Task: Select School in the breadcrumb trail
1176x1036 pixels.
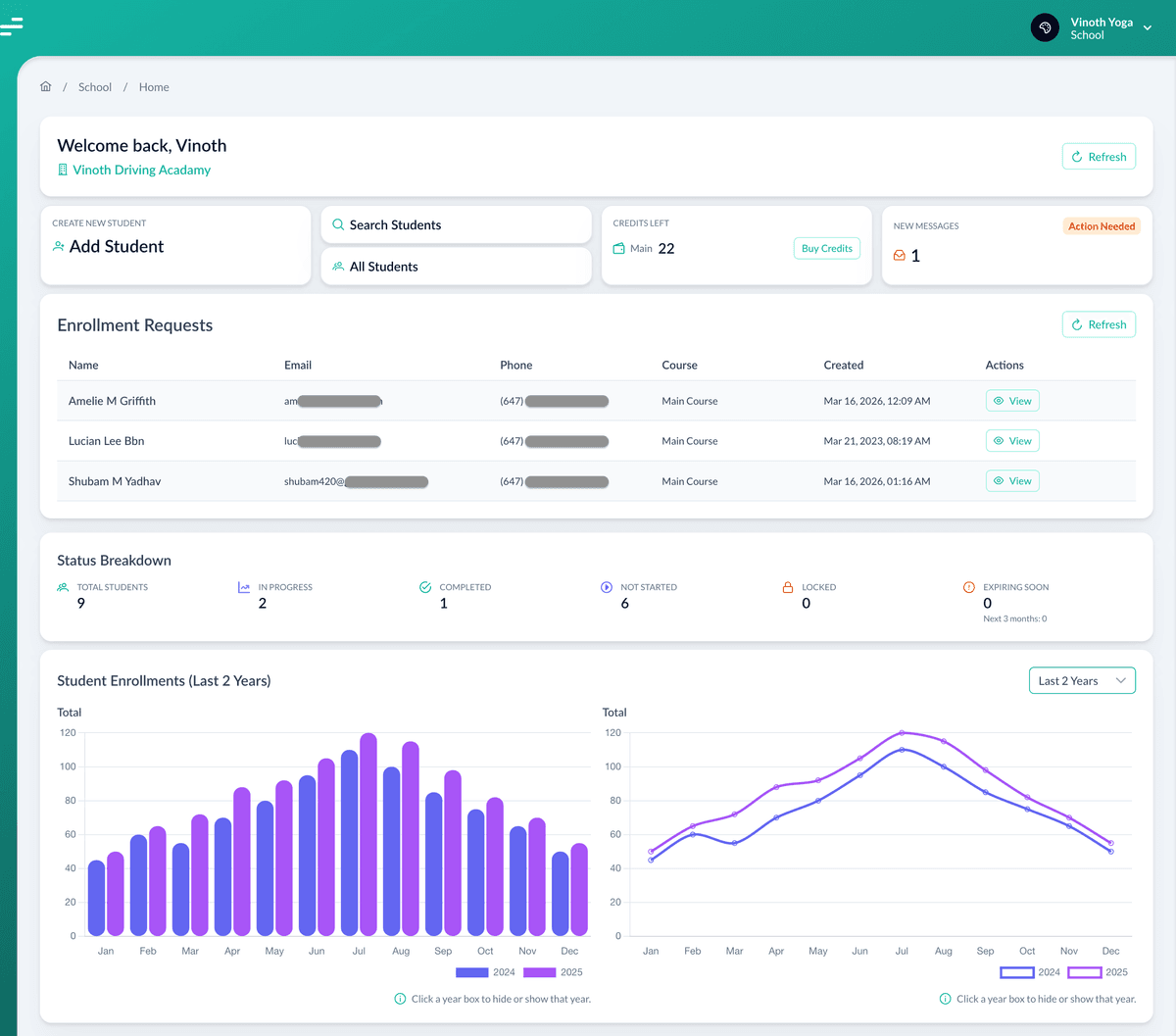Action: pyautogui.click(x=94, y=86)
